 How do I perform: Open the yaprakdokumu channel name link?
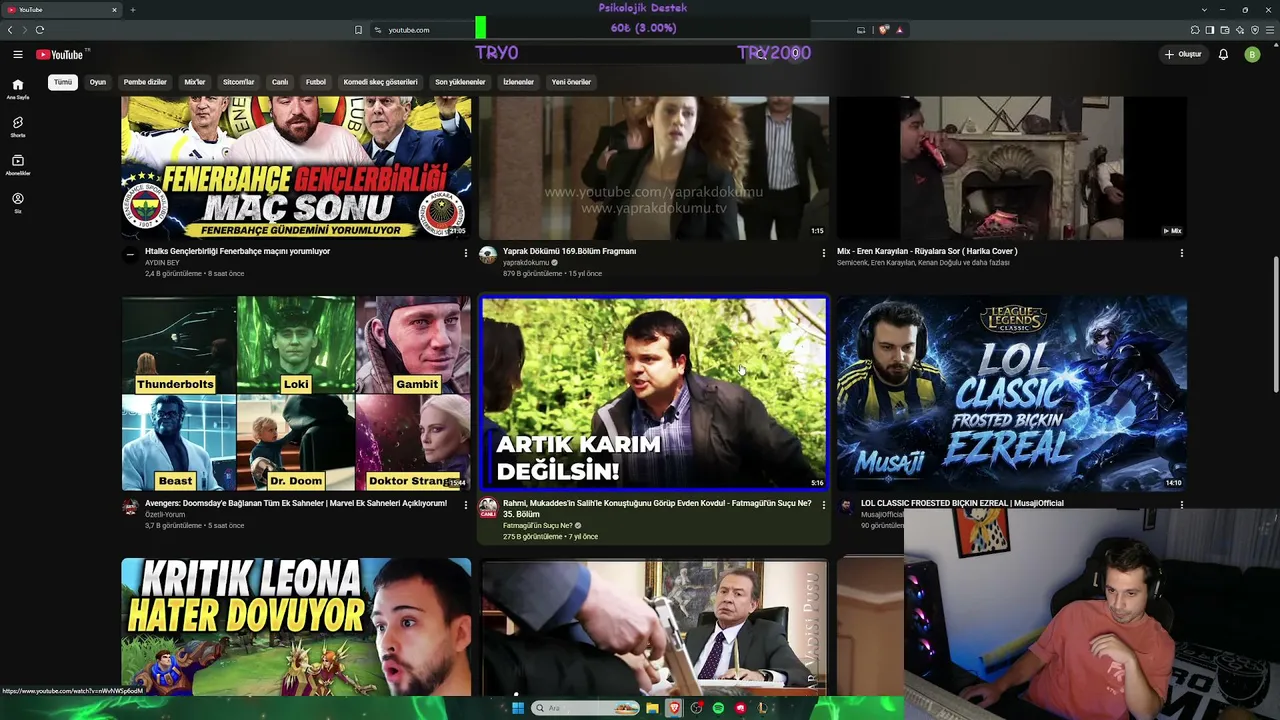coord(526,262)
